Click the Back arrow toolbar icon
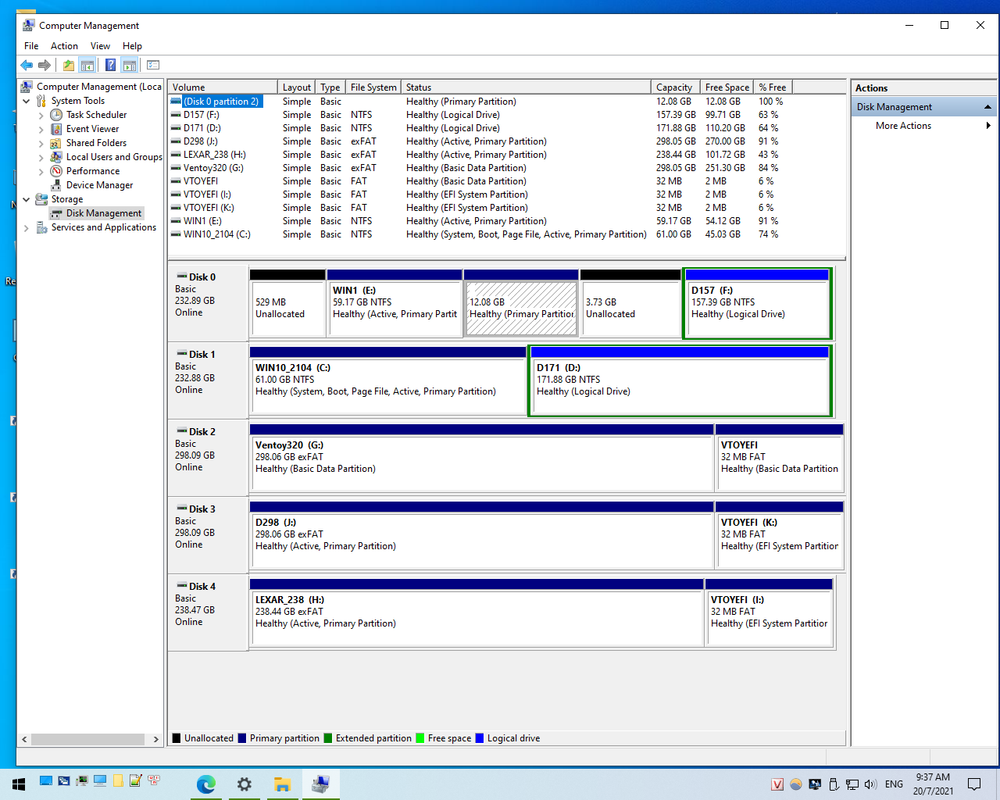1000x800 pixels. 27,65
